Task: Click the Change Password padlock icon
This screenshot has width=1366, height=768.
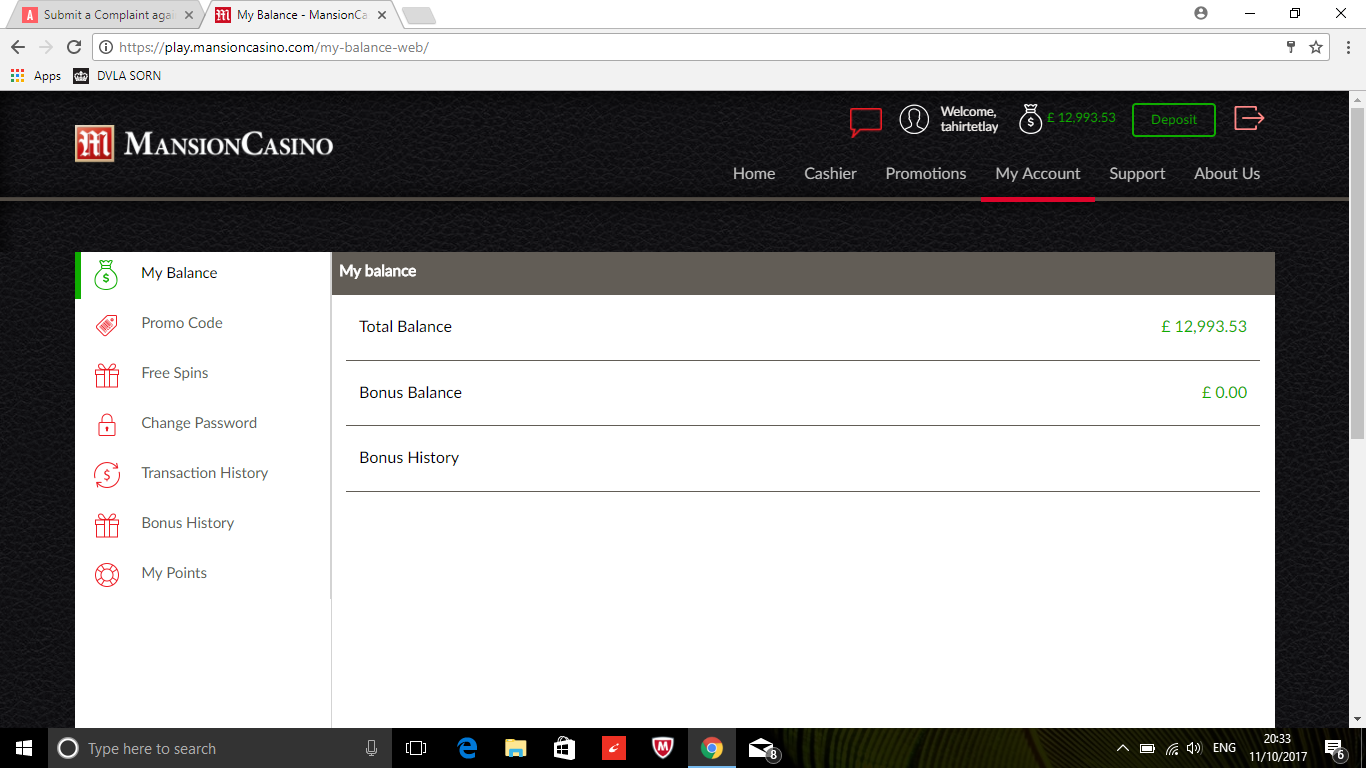Action: pyautogui.click(x=107, y=424)
